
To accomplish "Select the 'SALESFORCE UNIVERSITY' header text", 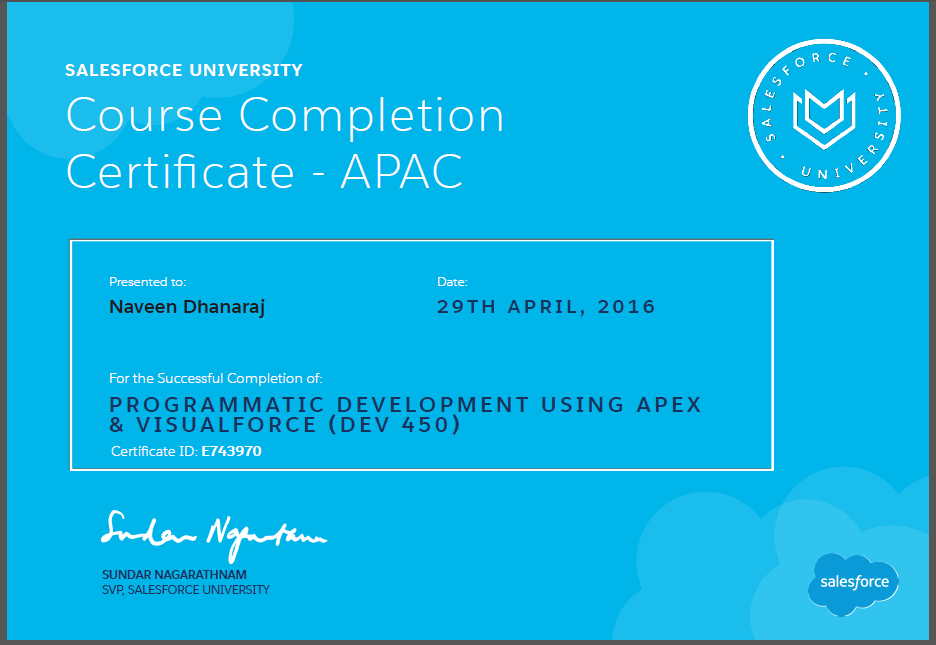I will (184, 70).
